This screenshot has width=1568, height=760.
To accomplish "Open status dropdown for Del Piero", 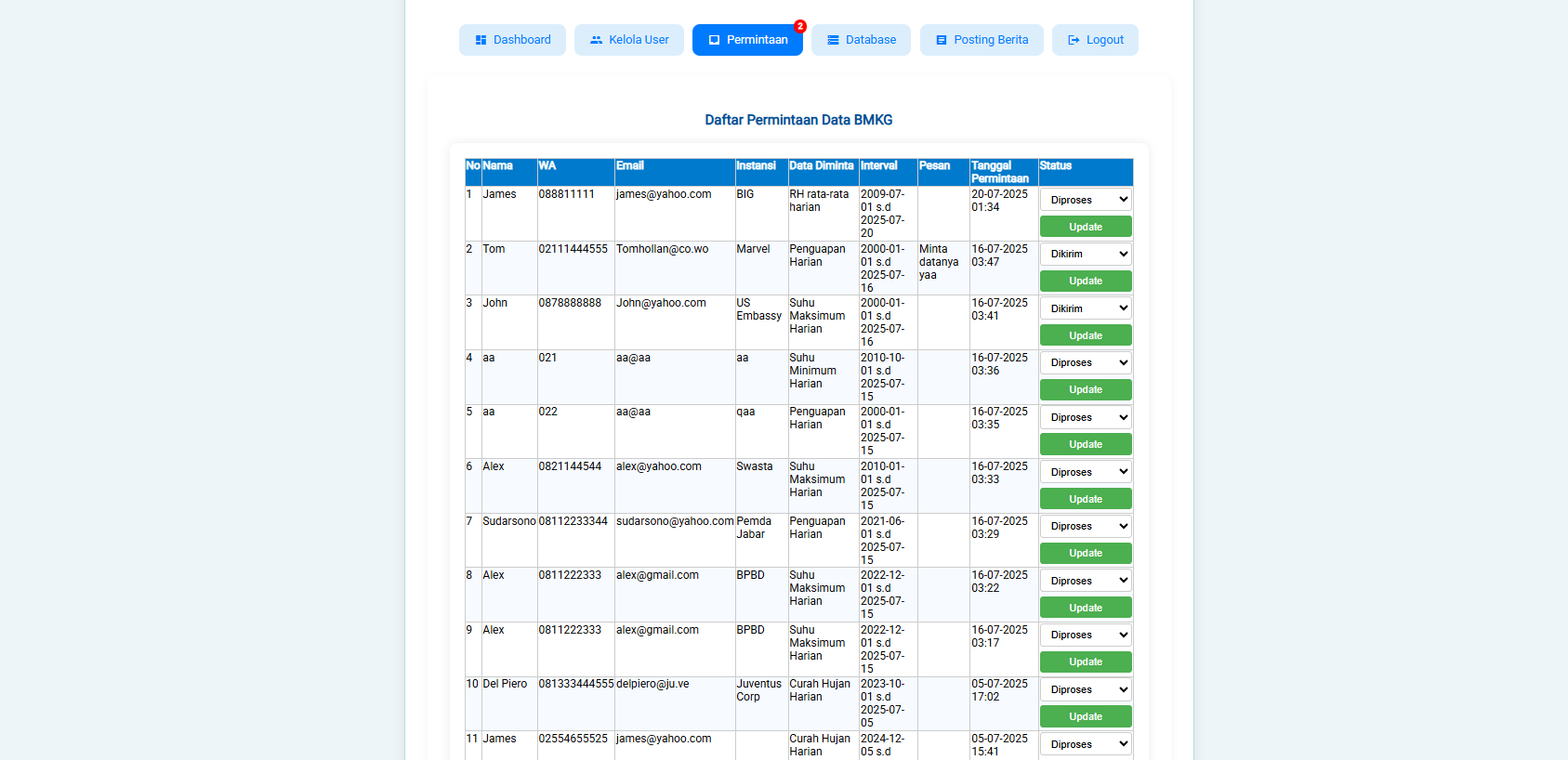I will (1085, 689).
